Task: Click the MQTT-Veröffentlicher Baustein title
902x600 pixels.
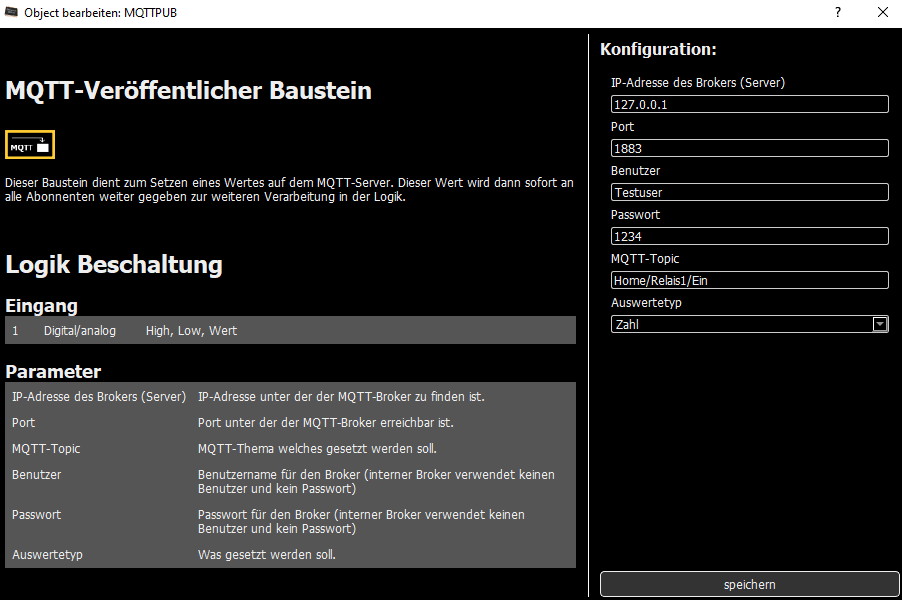Action: pyautogui.click(x=188, y=91)
